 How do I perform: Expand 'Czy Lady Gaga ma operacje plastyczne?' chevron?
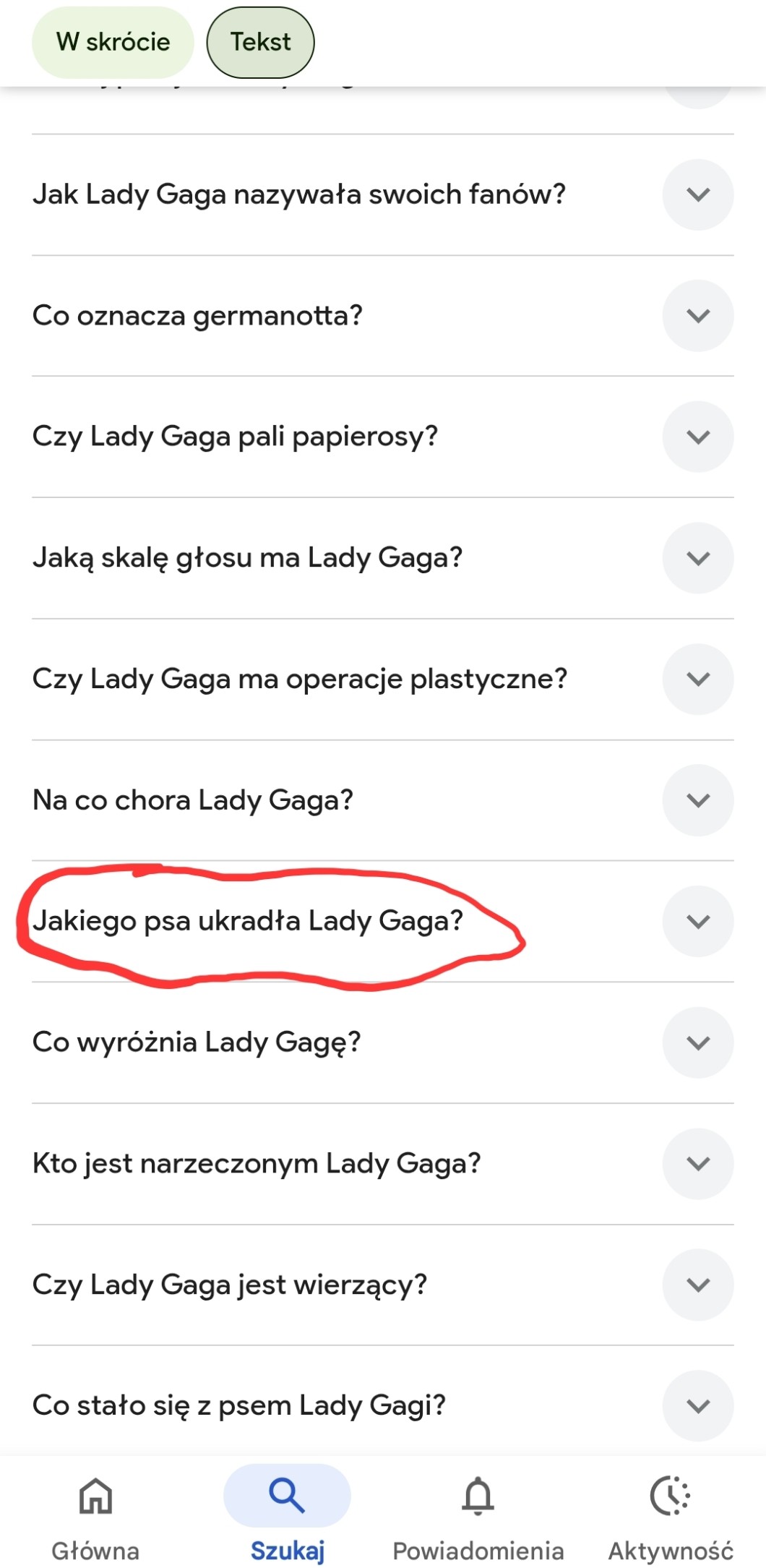pos(698,679)
